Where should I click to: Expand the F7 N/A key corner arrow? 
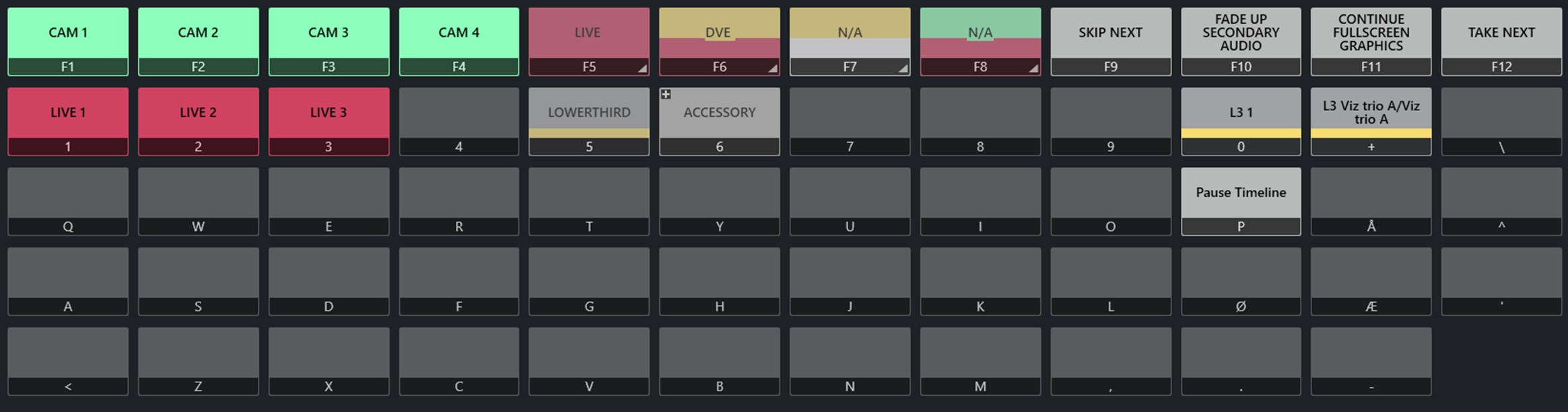(x=903, y=68)
